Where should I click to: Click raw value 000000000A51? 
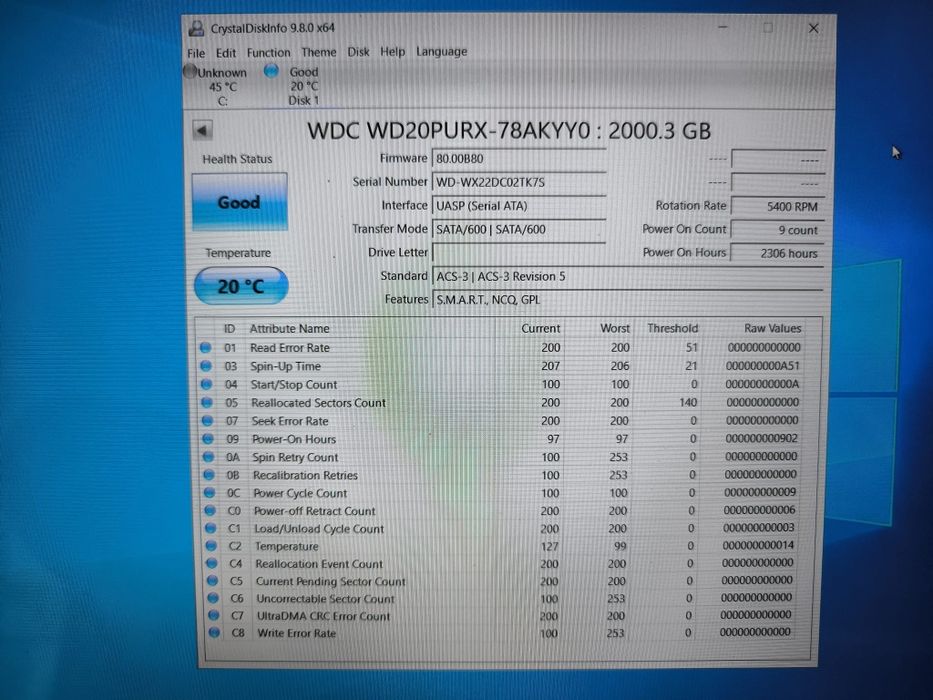763,366
